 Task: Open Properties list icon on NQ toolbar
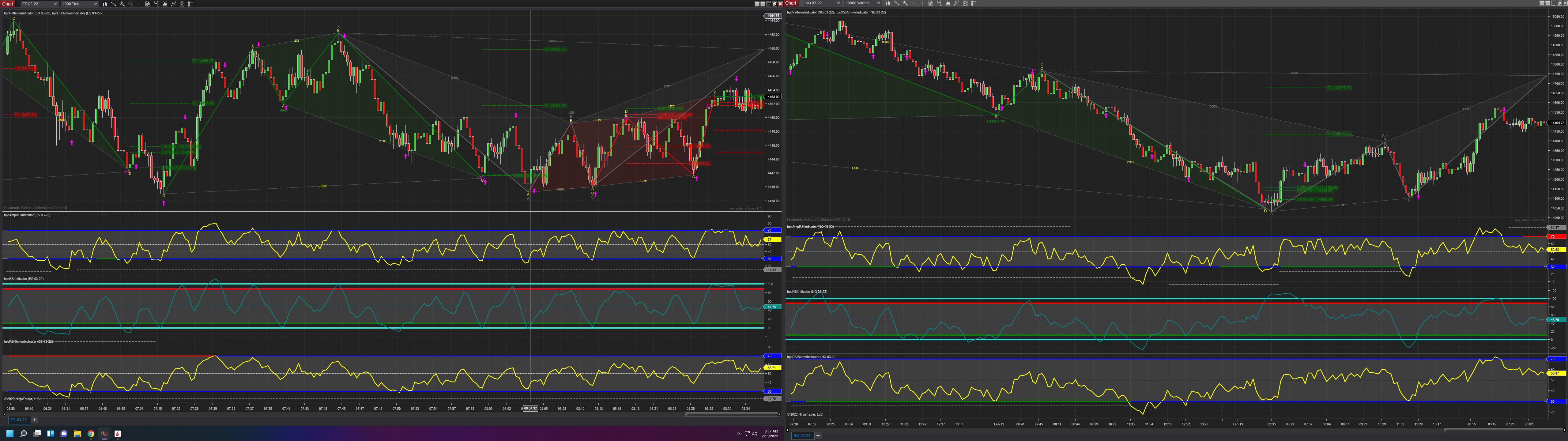click(x=974, y=3)
